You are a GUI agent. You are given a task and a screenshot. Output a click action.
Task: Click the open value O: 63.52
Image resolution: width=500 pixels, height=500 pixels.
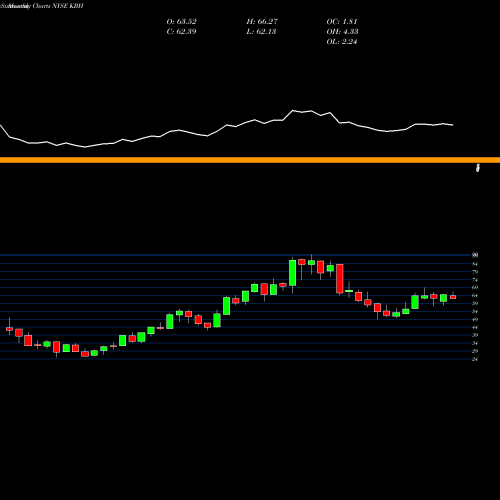click(181, 22)
